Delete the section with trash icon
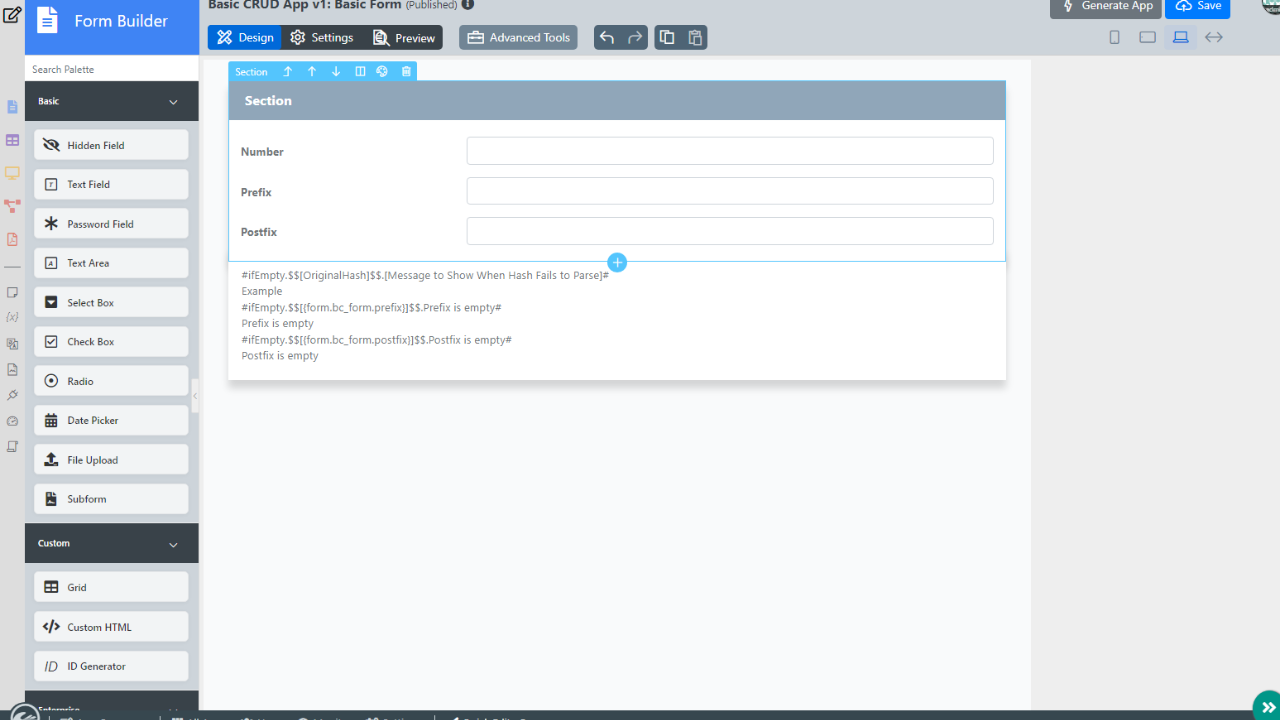 click(406, 72)
